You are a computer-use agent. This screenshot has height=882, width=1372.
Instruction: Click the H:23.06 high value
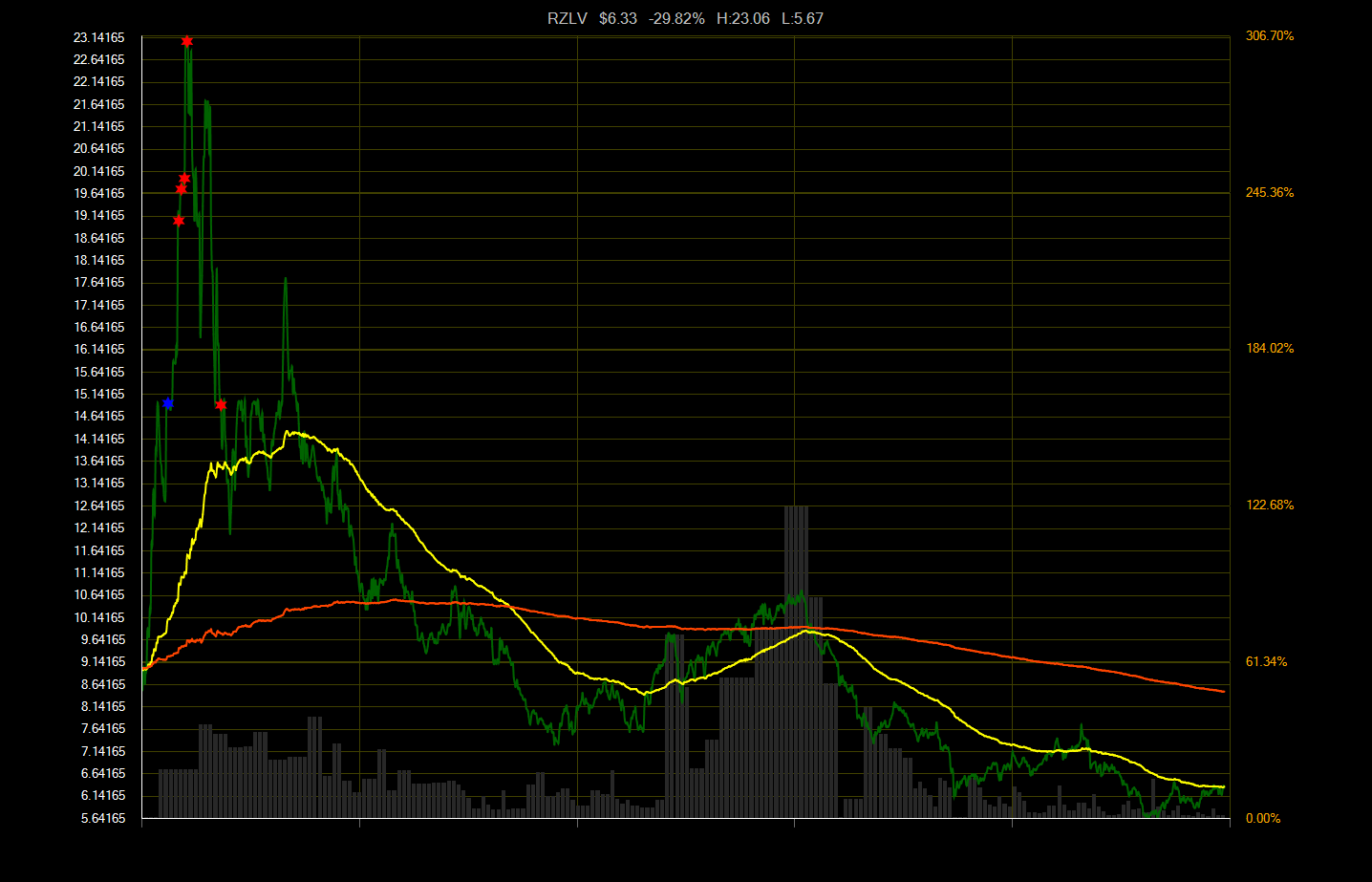pyautogui.click(x=743, y=18)
